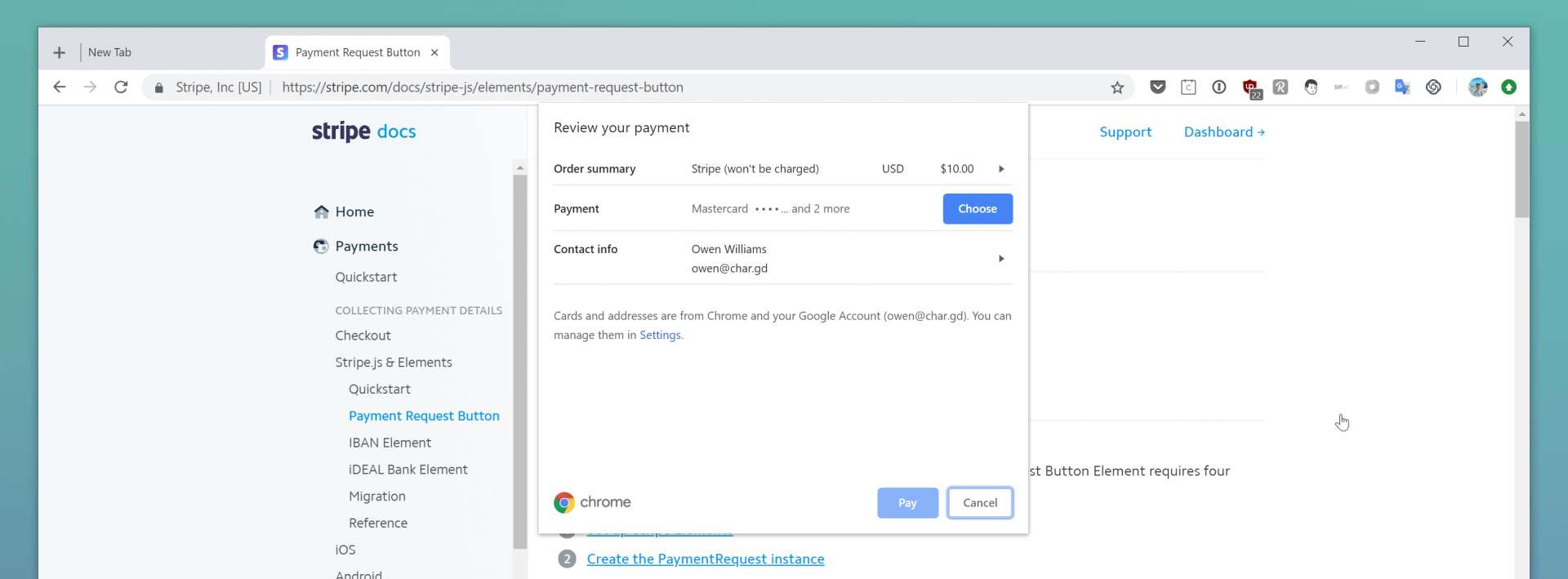Open the Chrome profile avatar
This screenshot has height=579, width=1568.
coord(1478,87)
